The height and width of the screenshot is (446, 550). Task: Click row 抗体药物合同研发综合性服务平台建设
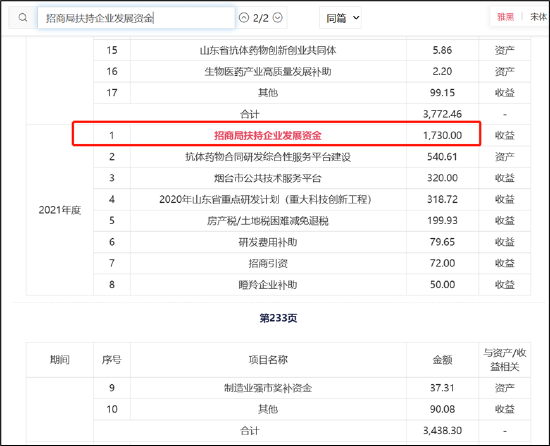click(268, 157)
